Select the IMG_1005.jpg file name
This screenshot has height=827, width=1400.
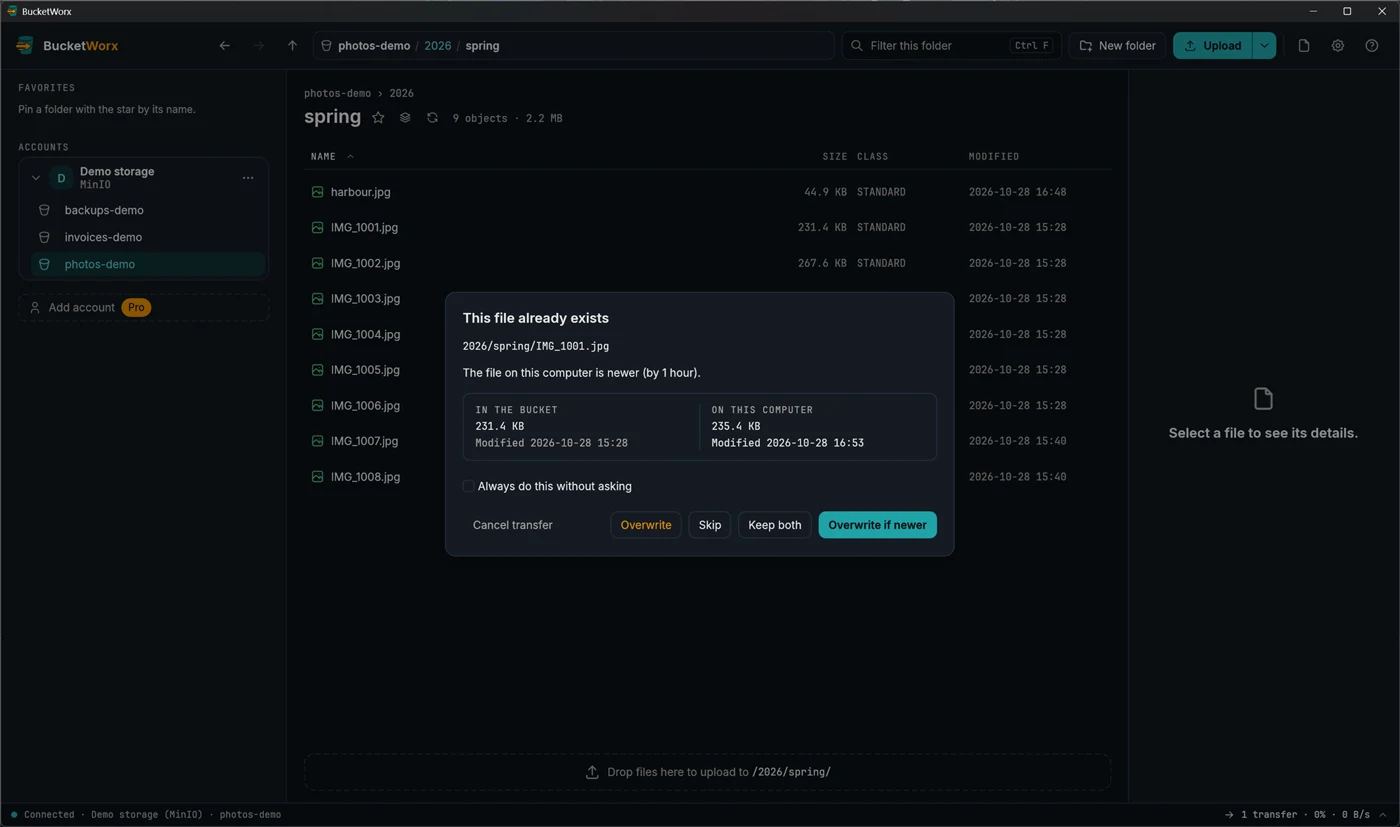click(x=365, y=370)
